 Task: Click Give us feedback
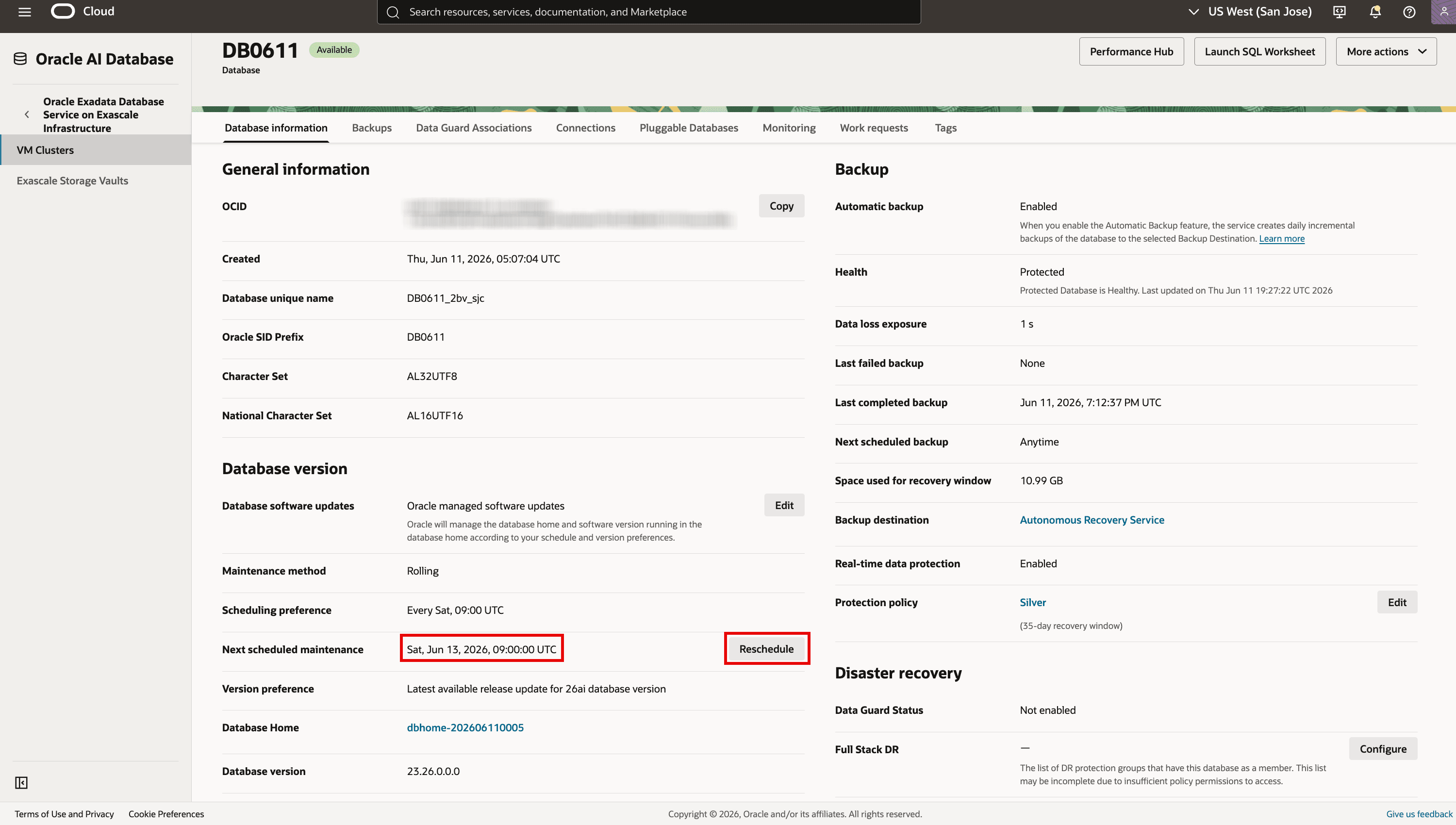[1419, 814]
